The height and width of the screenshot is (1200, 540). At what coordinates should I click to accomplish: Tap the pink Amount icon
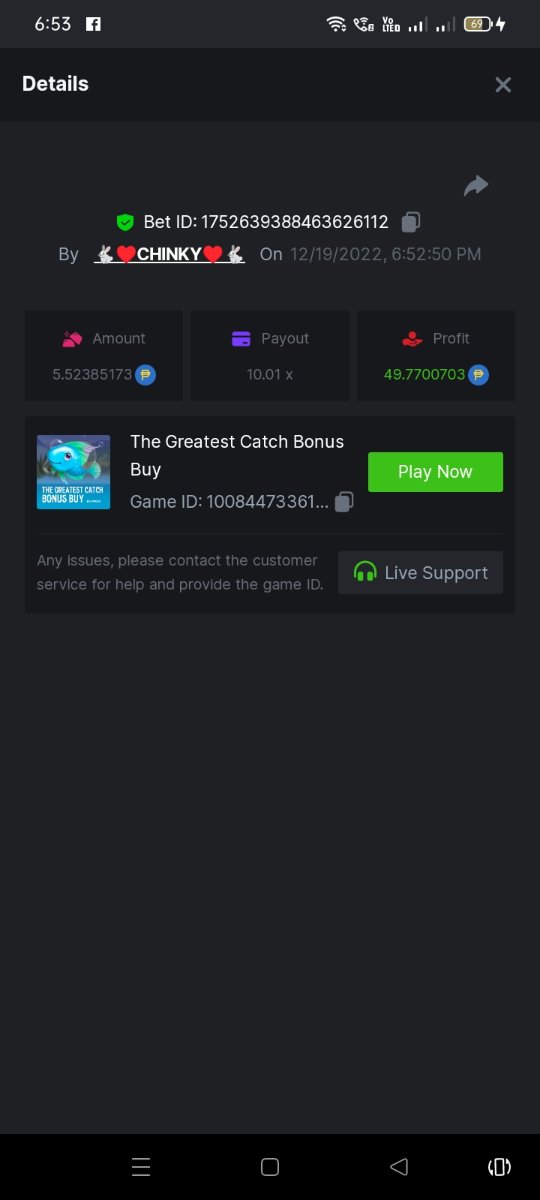[72, 339]
